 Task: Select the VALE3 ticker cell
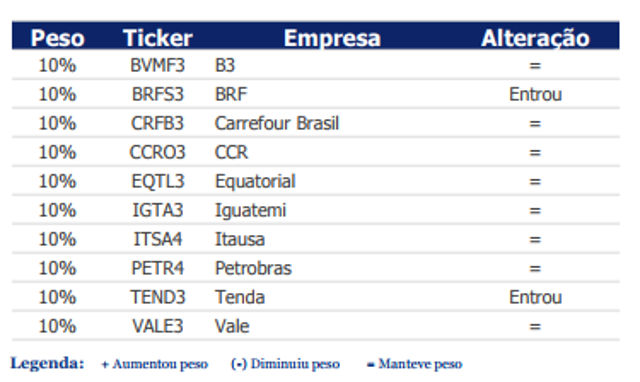pos(158,326)
